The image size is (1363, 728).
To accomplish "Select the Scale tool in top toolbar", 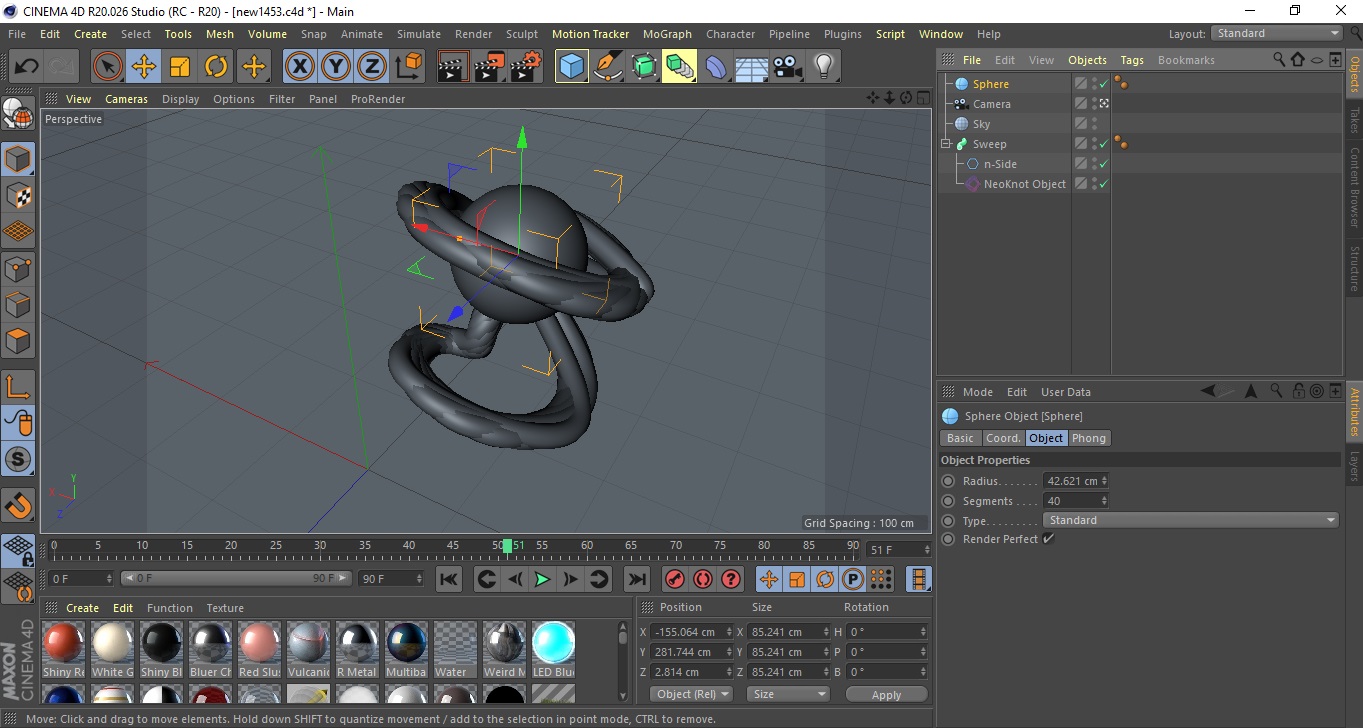I will pyautogui.click(x=180, y=67).
